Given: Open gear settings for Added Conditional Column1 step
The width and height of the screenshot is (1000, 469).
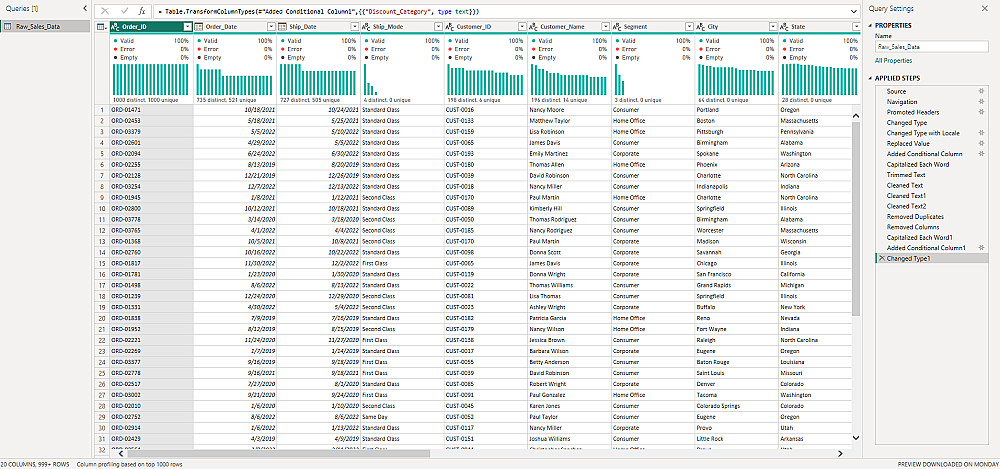Looking at the screenshot, I should click(981, 248).
